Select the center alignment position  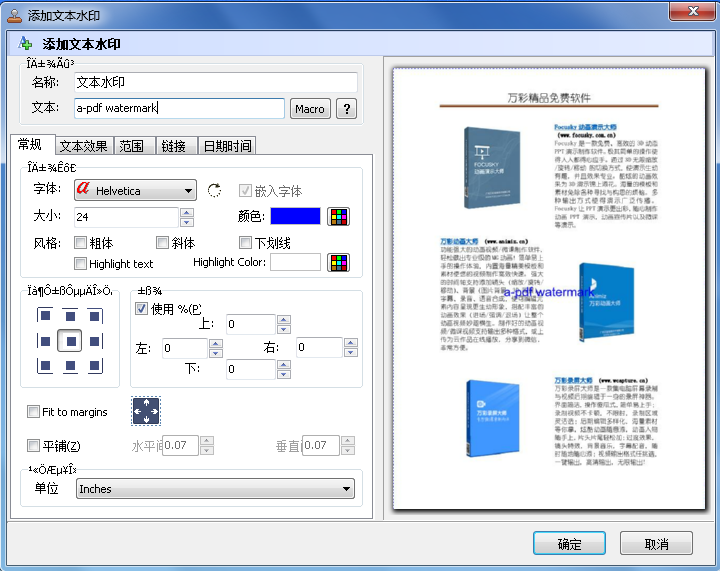tap(70, 341)
